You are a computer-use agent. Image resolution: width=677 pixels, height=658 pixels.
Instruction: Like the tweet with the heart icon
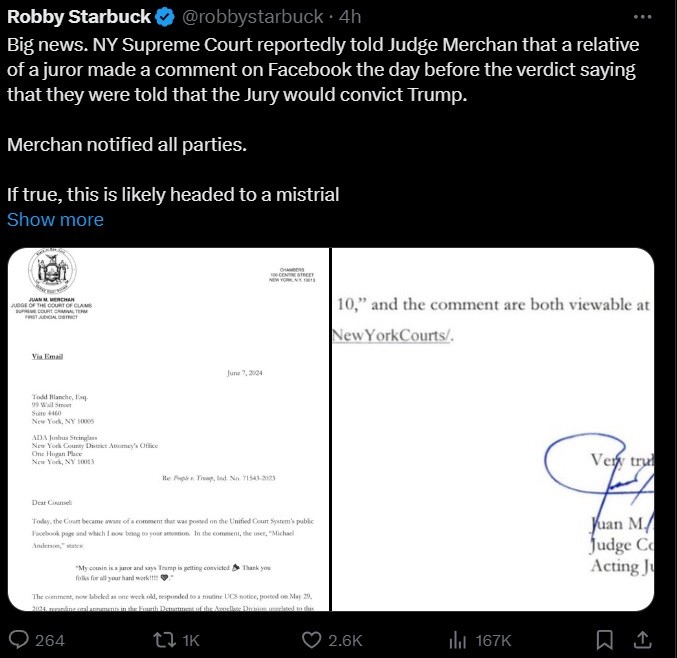click(x=312, y=639)
